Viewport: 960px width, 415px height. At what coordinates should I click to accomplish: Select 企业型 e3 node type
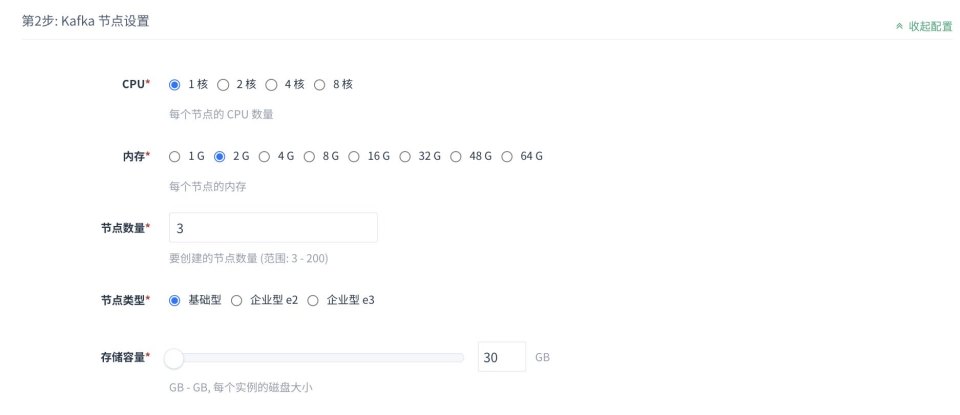coord(313,300)
